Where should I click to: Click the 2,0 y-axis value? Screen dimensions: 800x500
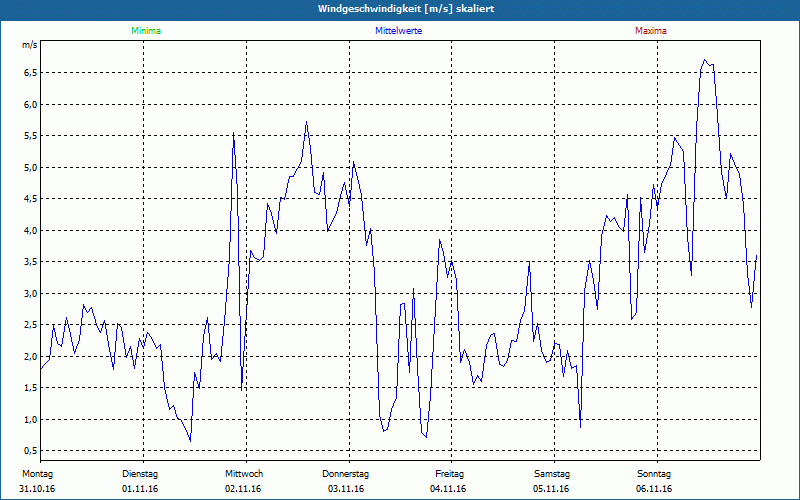pos(31,356)
